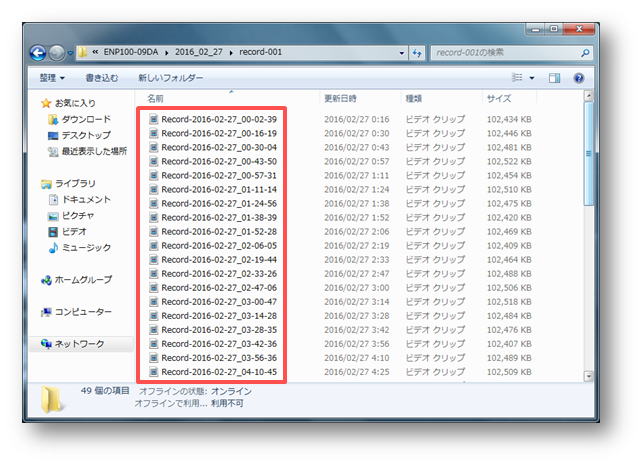Click video icon of Record-2016-02-27_01-38-39

click(x=154, y=217)
